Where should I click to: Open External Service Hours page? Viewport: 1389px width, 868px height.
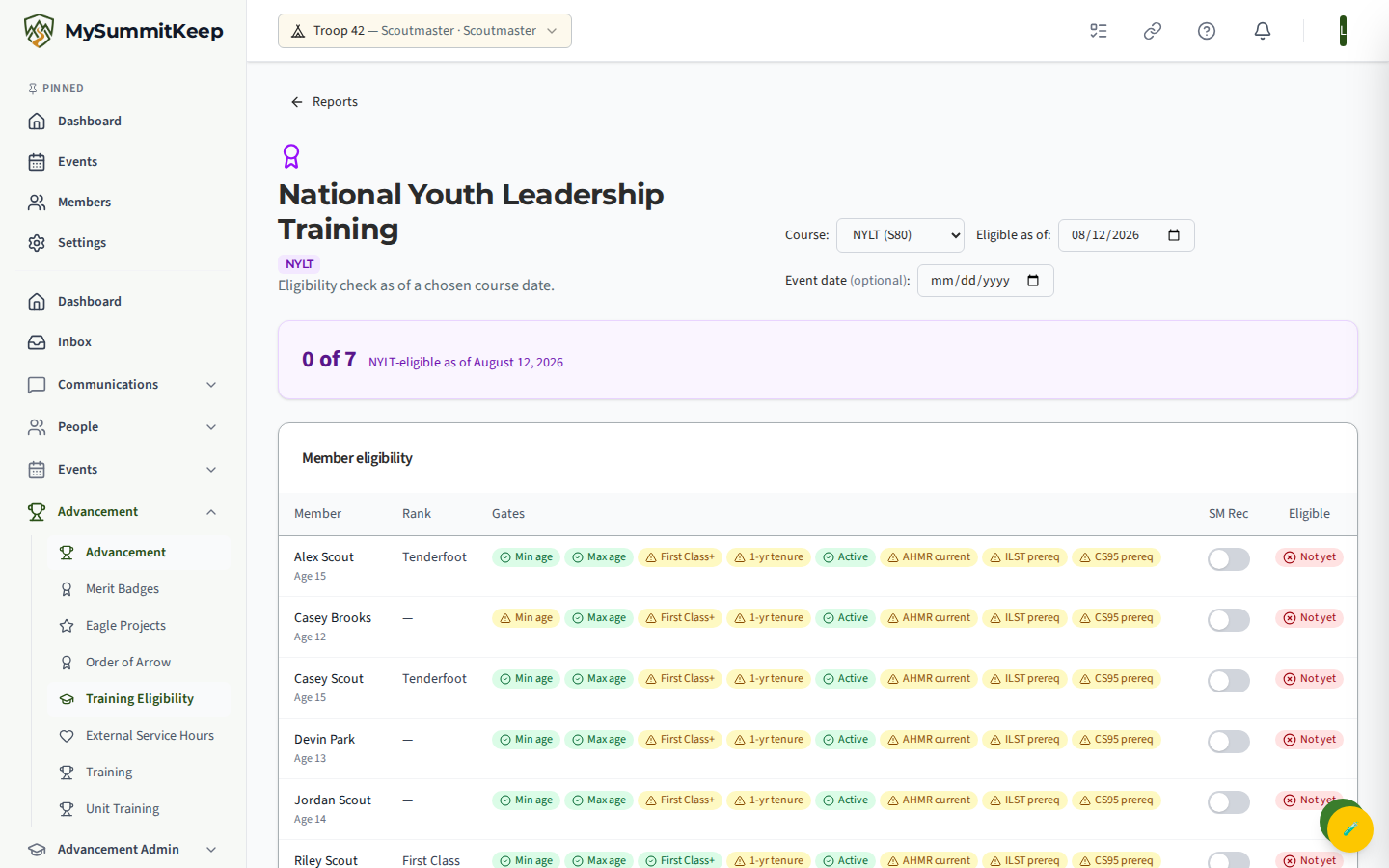pos(139,736)
